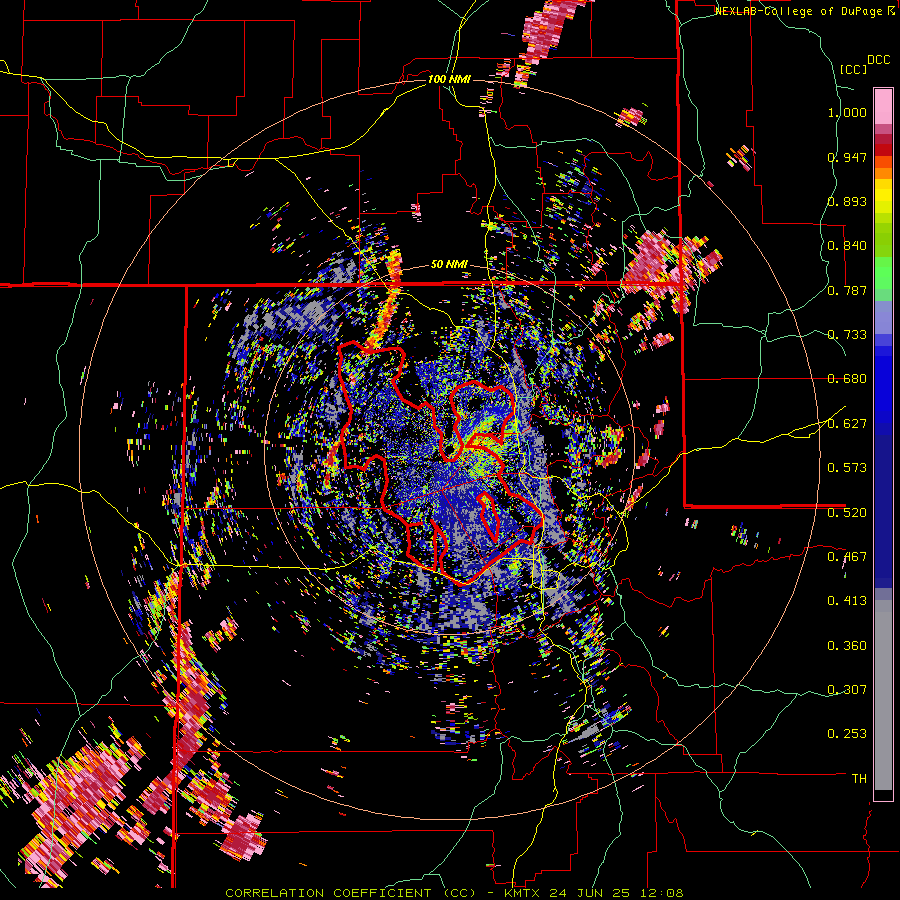Image resolution: width=900 pixels, height=900 pixels.
Task: Select the 0.840 scale value
Action: point(847,246)
